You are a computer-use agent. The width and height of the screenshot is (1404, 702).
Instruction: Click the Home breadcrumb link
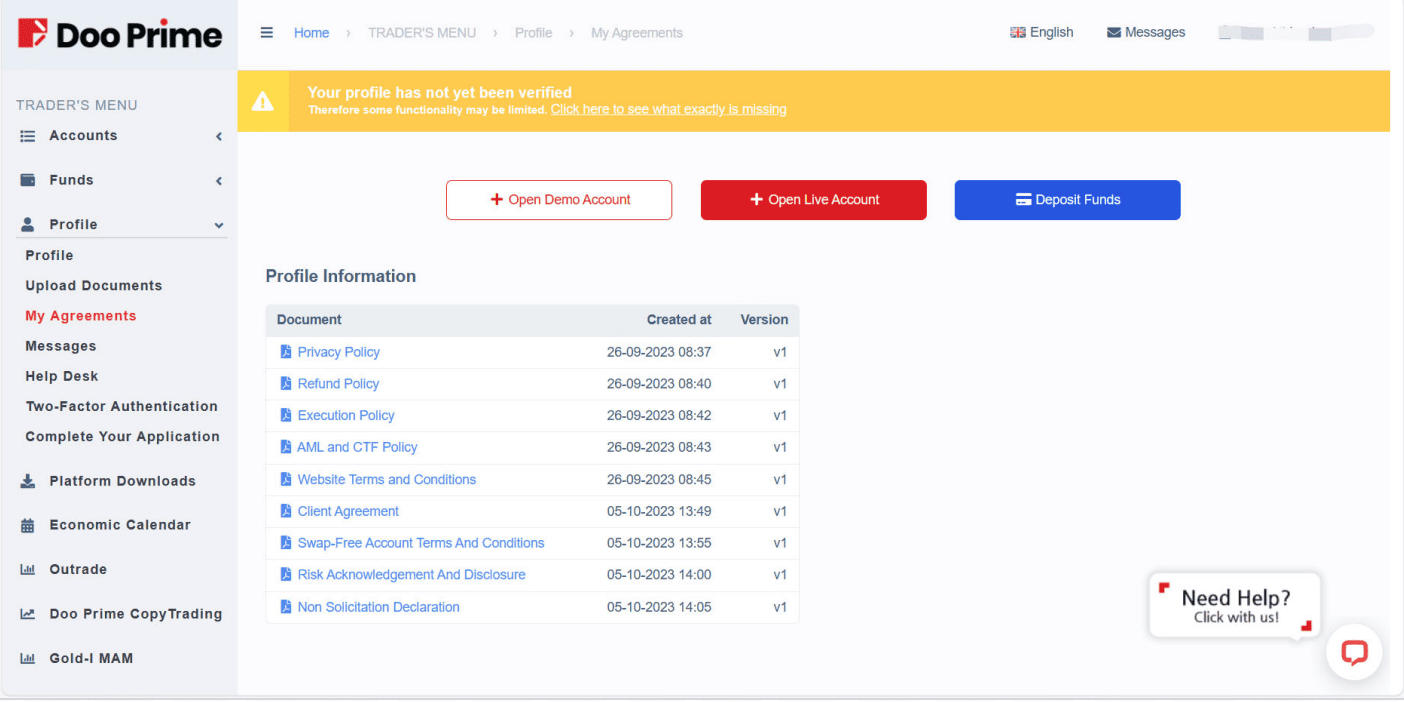311,33
